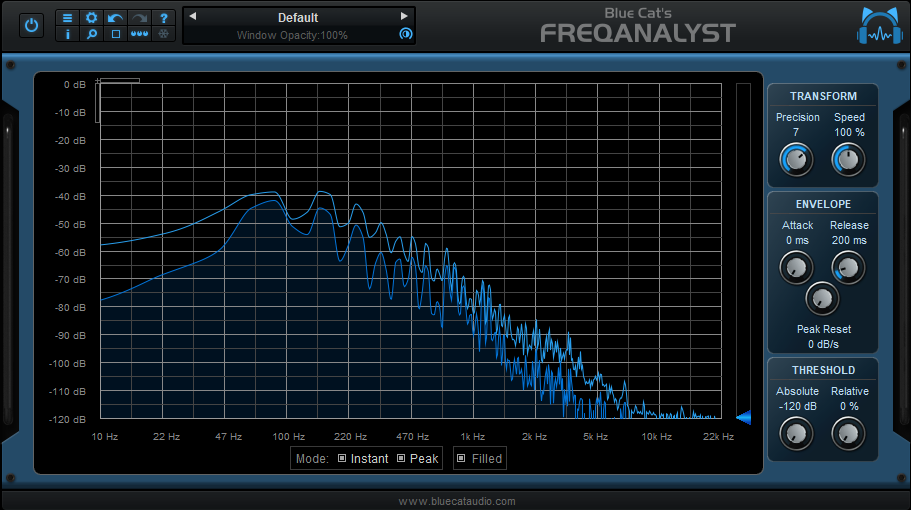Screen dimensions: 911x510
Task: Adjust the Relative threshold knob
Action: [848, 434]
